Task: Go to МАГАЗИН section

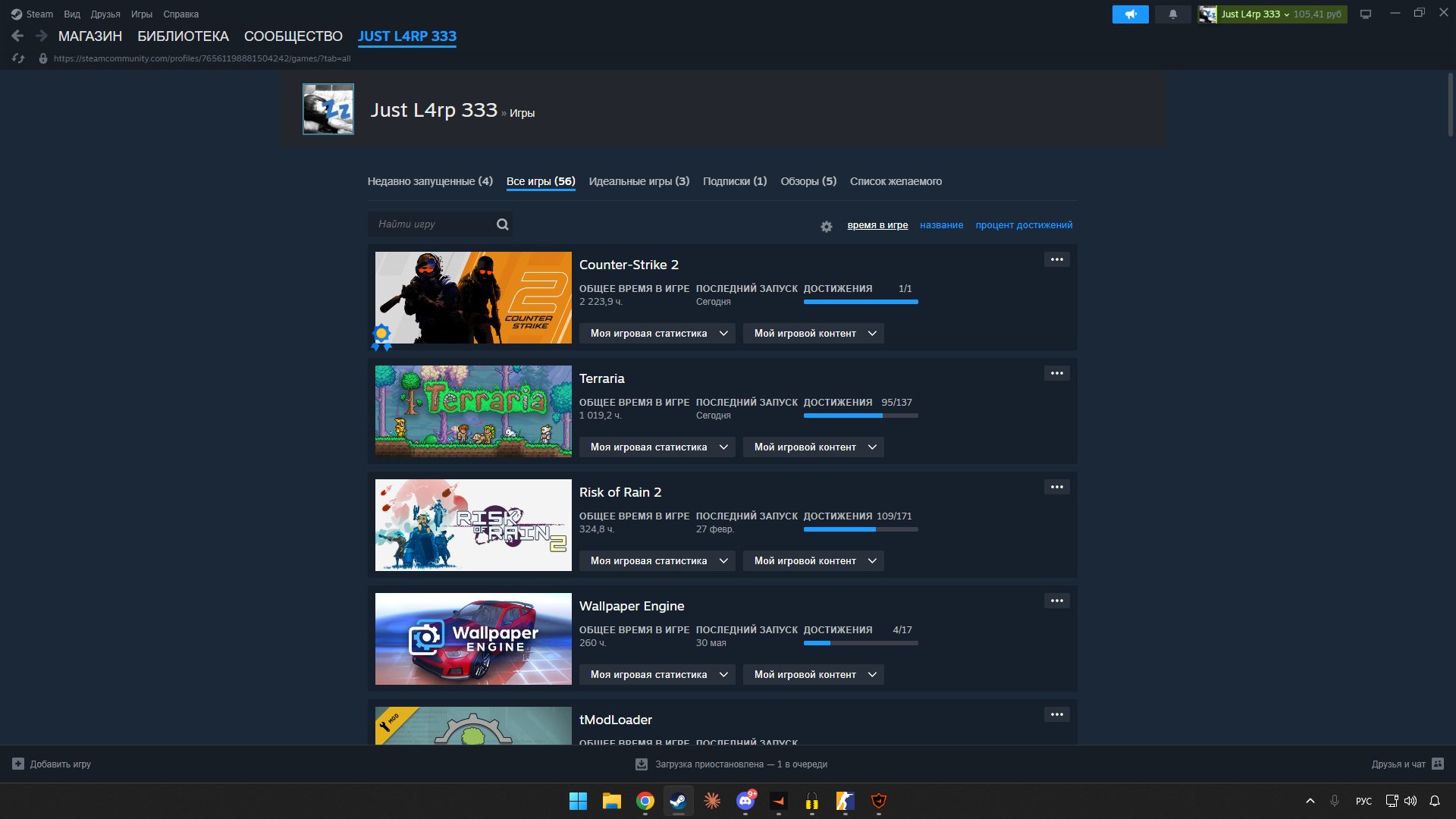Action: point(90,36)
